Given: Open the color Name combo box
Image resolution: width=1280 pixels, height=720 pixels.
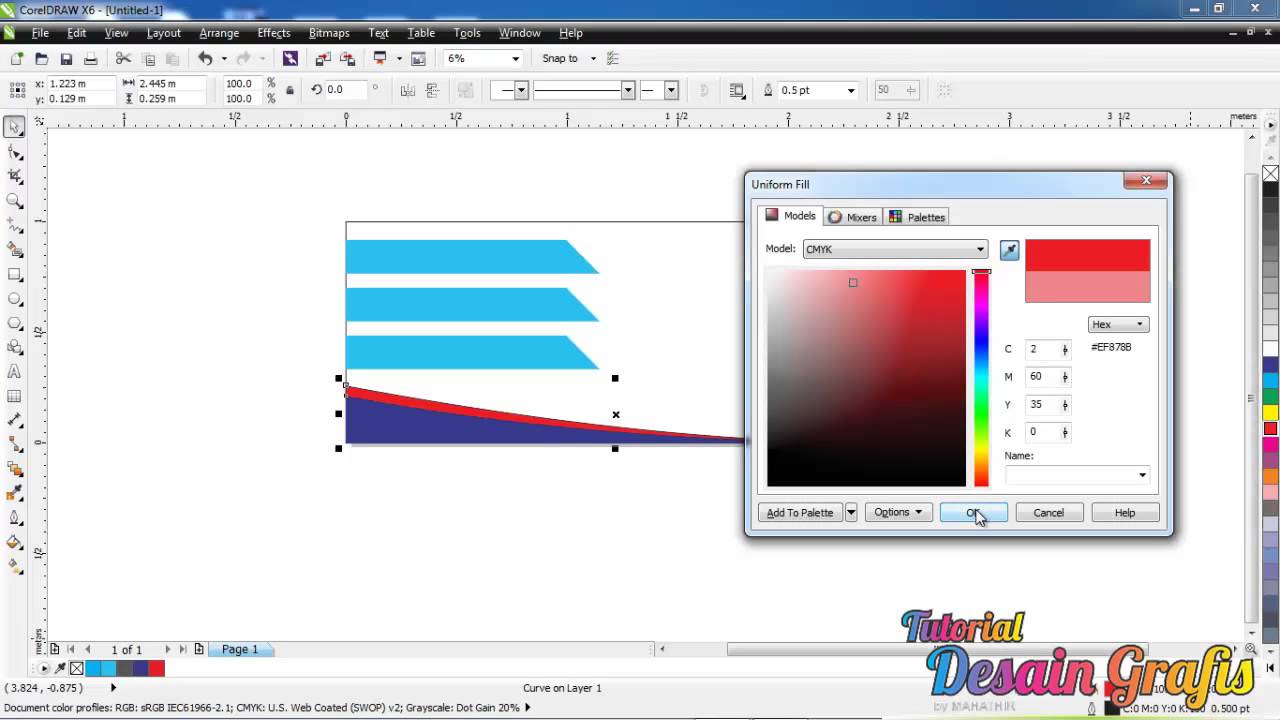Looking at the screenshot, I should point(1078,475).
